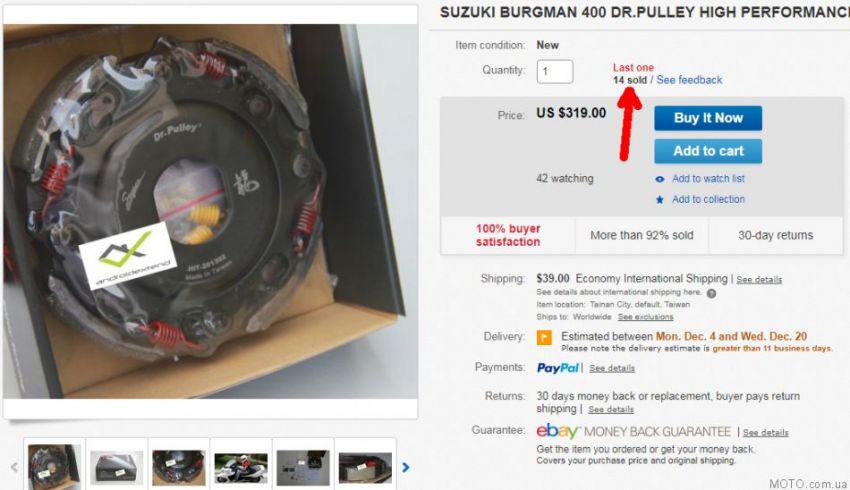Open See details link for shipping
Viewport: 850px width, 490px height.
point(759,280)
